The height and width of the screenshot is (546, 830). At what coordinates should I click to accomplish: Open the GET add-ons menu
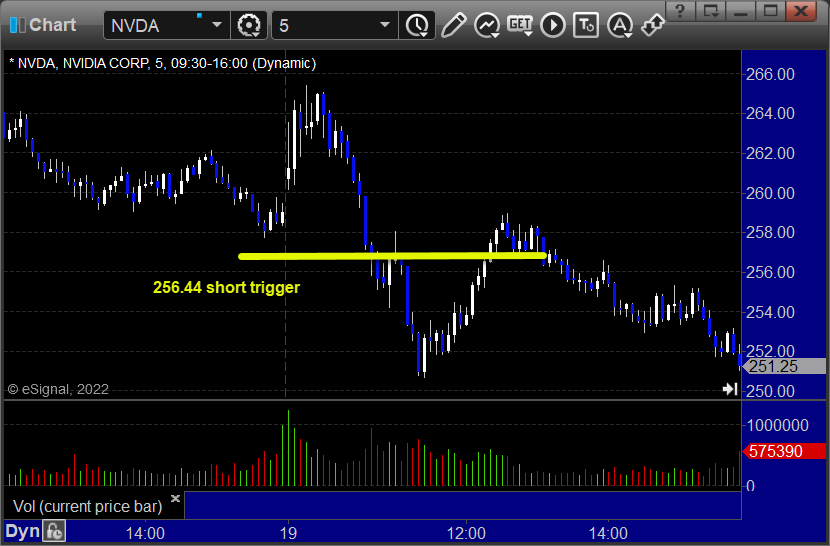(520, 25)
